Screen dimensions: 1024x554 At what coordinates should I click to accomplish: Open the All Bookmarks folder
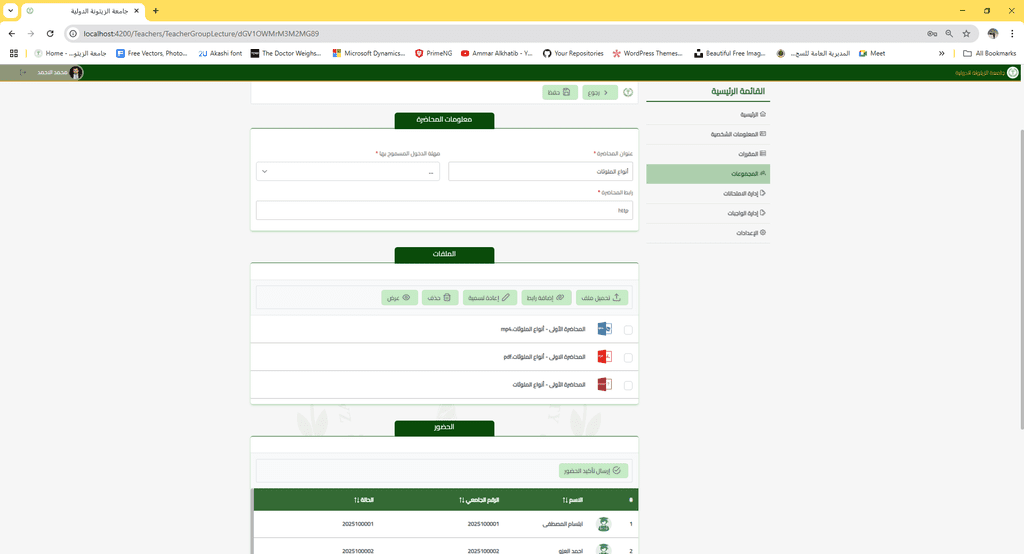coord(989,54)
